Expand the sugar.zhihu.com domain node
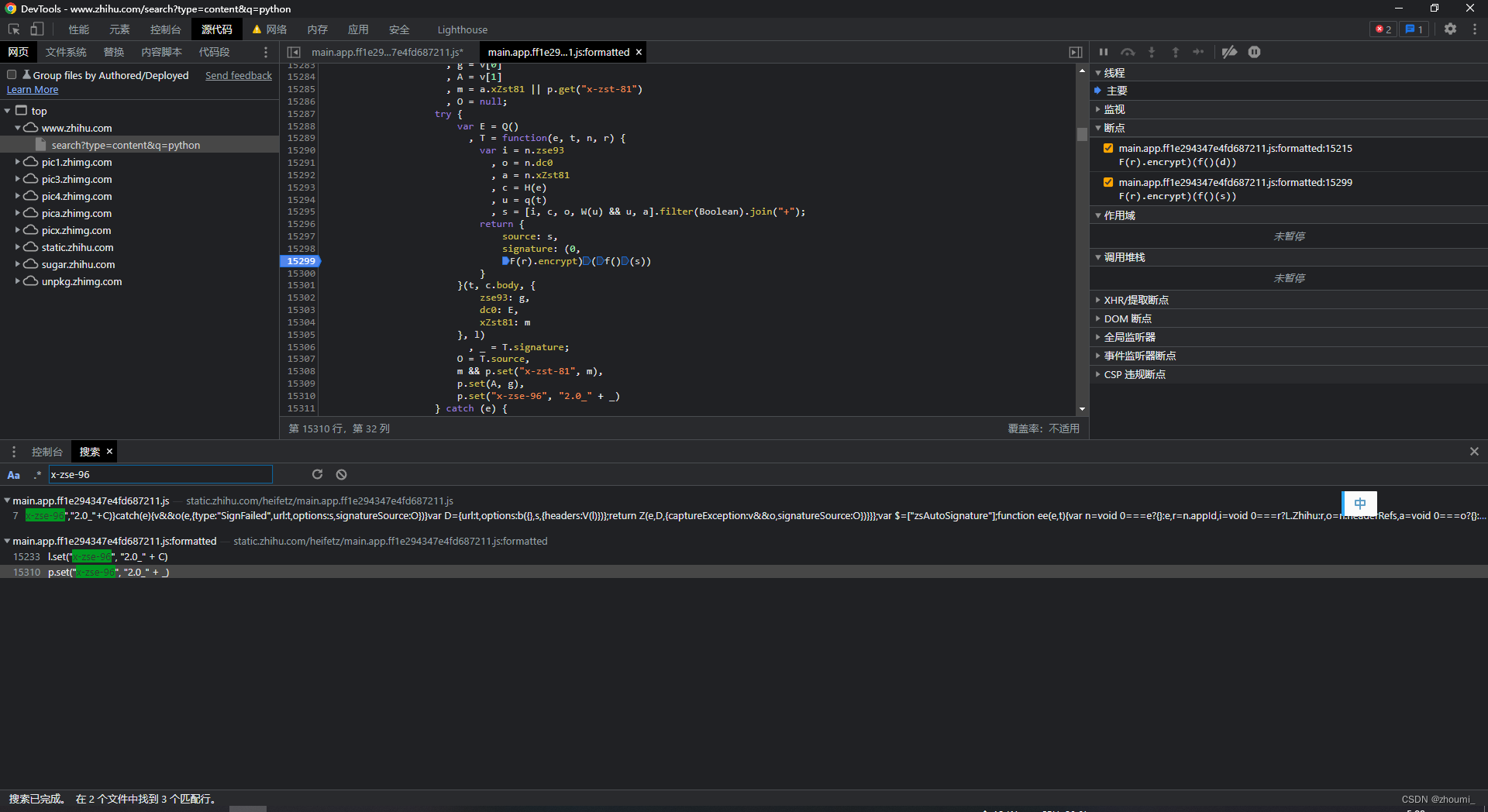The width and height of the screenshot is (1488, 812). tap(17, 264)
